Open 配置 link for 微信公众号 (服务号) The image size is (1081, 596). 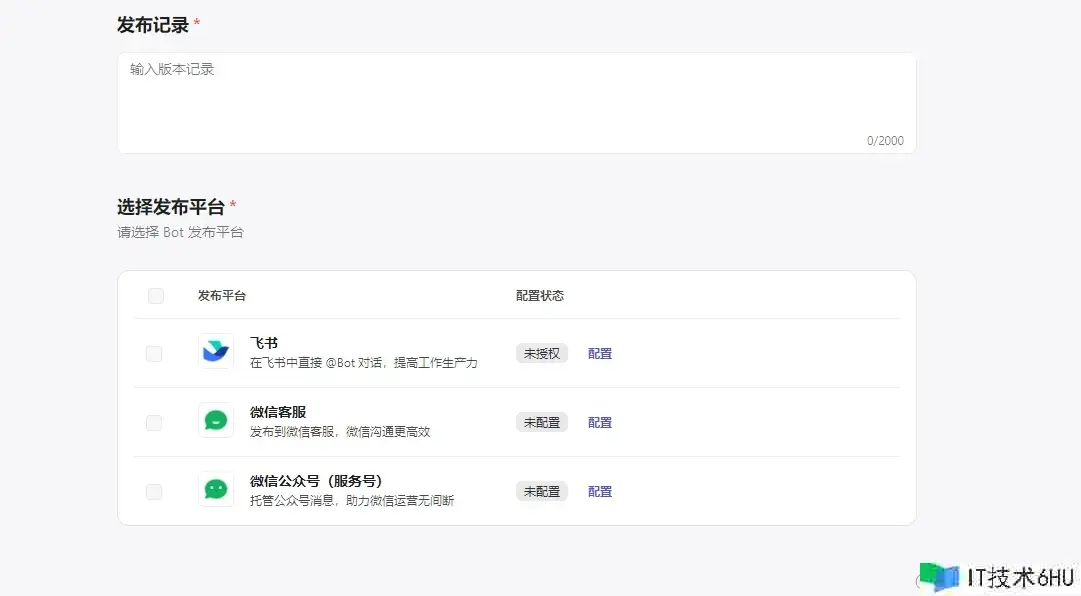(600, 492)
